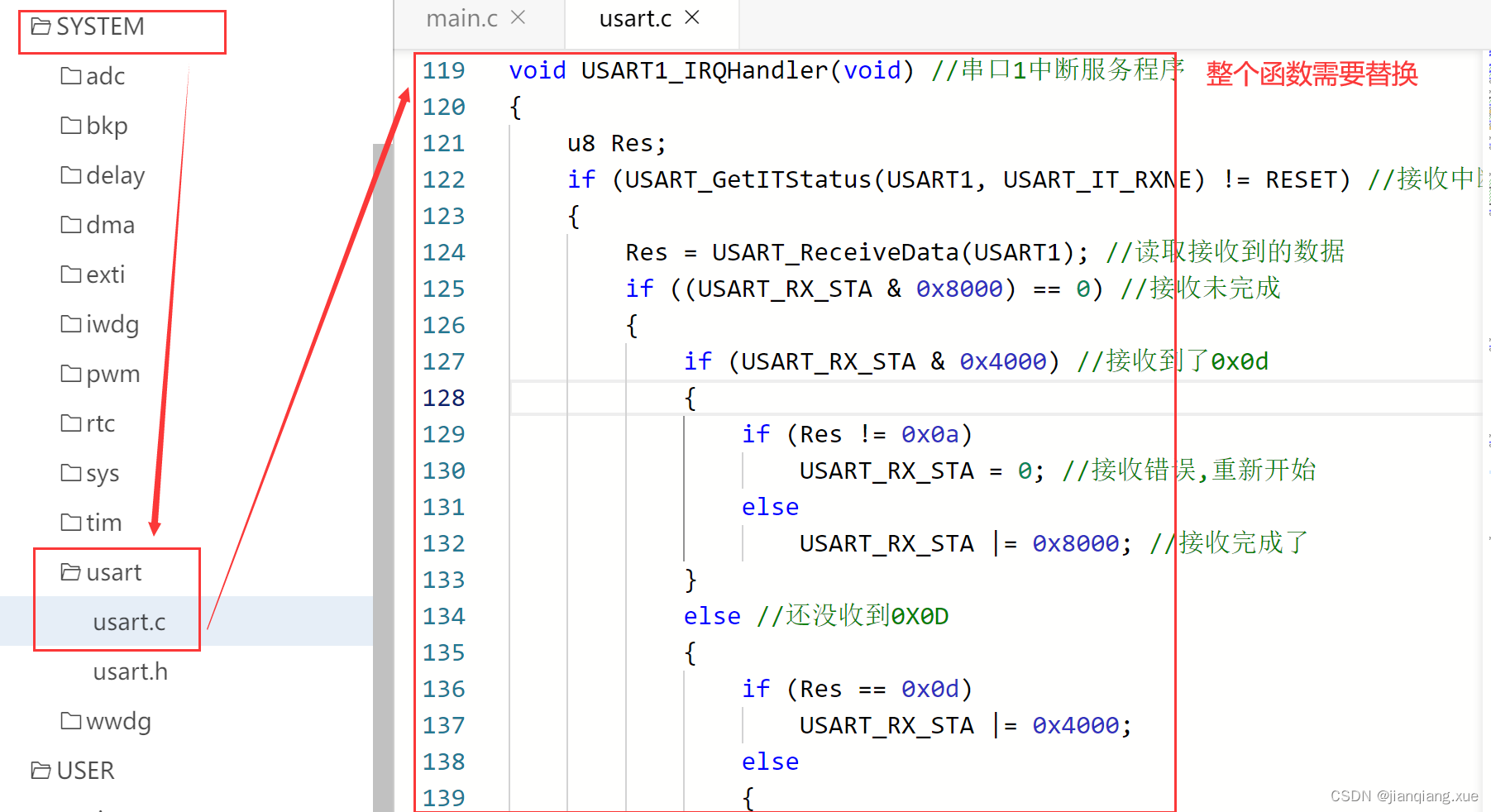1491x812 pixels.
Task: Click the 'u8 Res;' declaration
Action: pos(617,144)
